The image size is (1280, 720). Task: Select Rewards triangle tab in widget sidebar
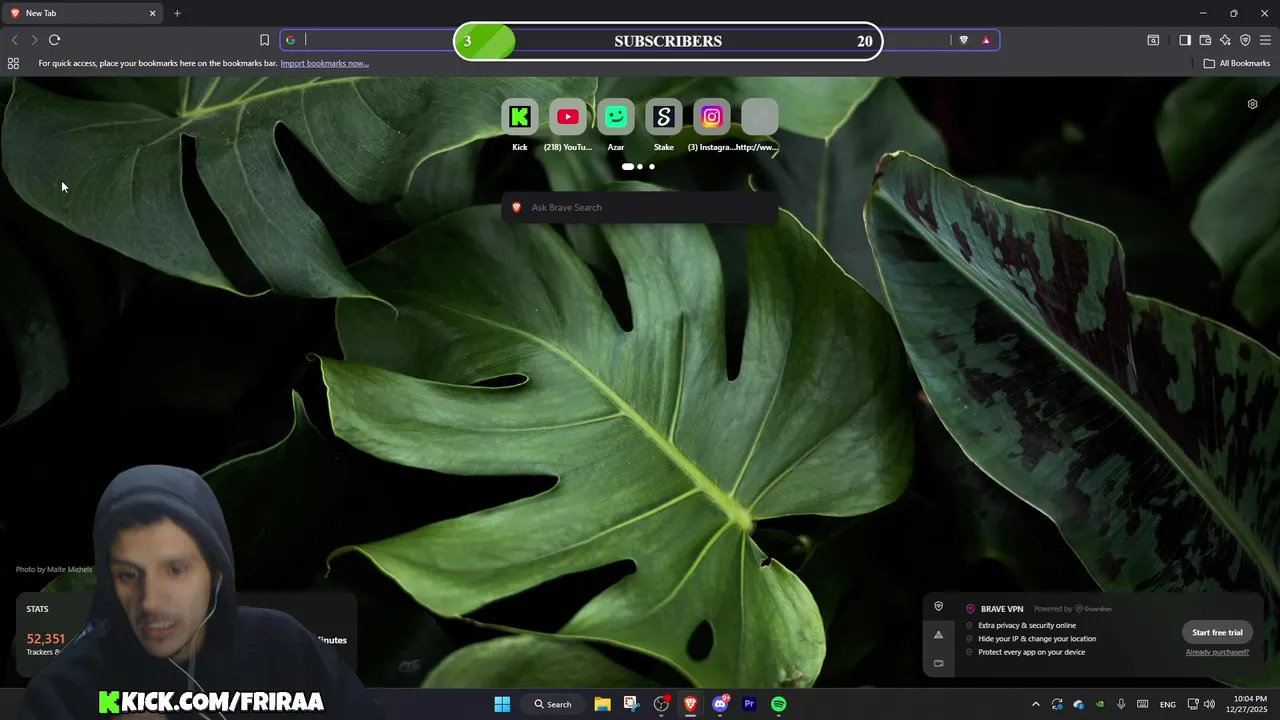938,634
